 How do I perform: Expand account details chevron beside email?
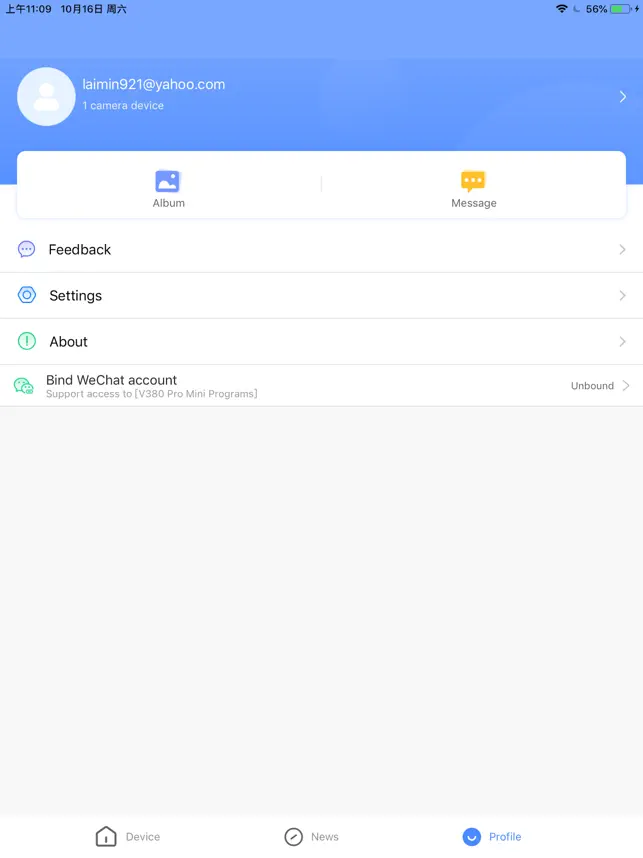pos(623,97)
